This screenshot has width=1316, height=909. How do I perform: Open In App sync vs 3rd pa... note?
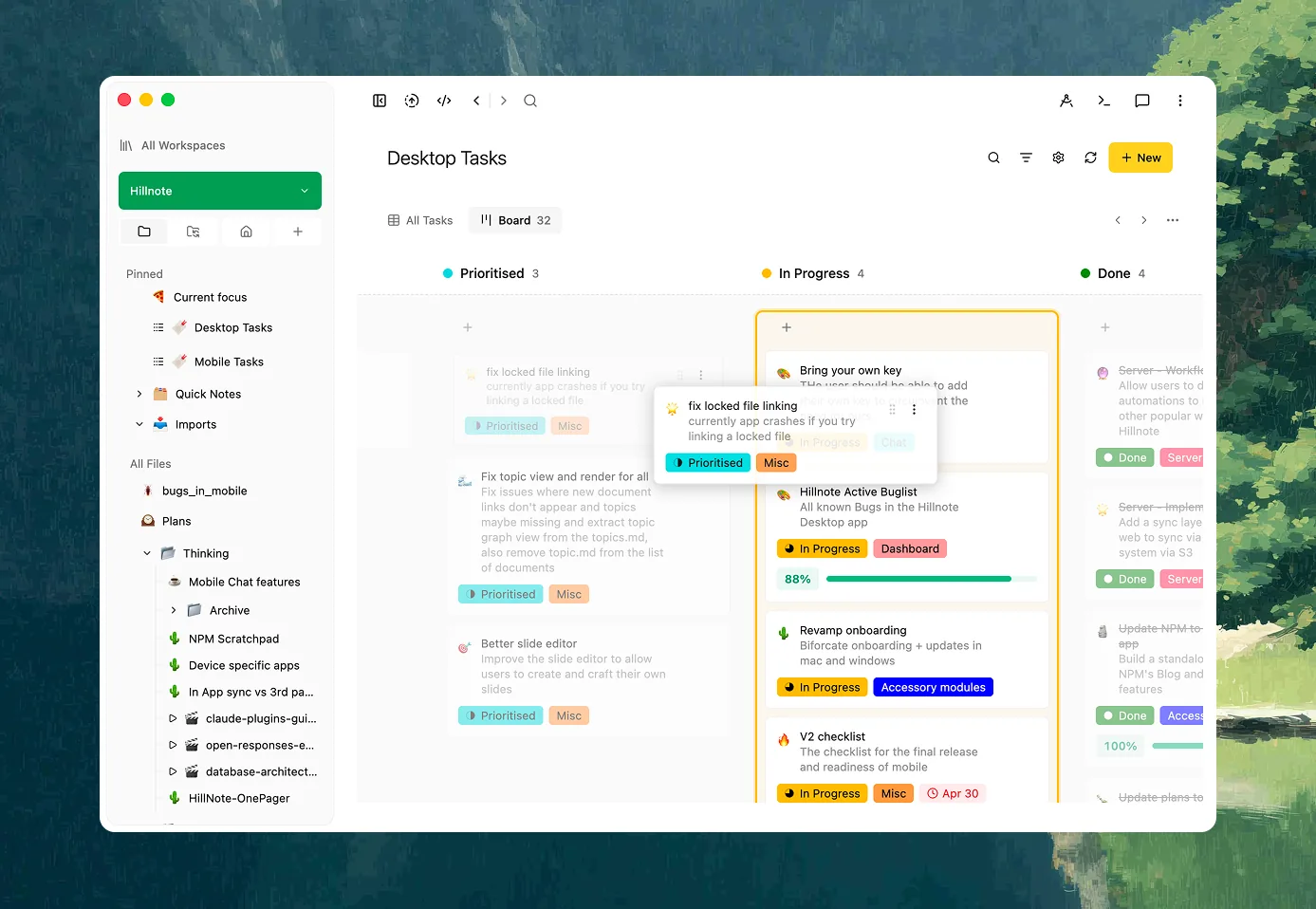click(250, 692)
